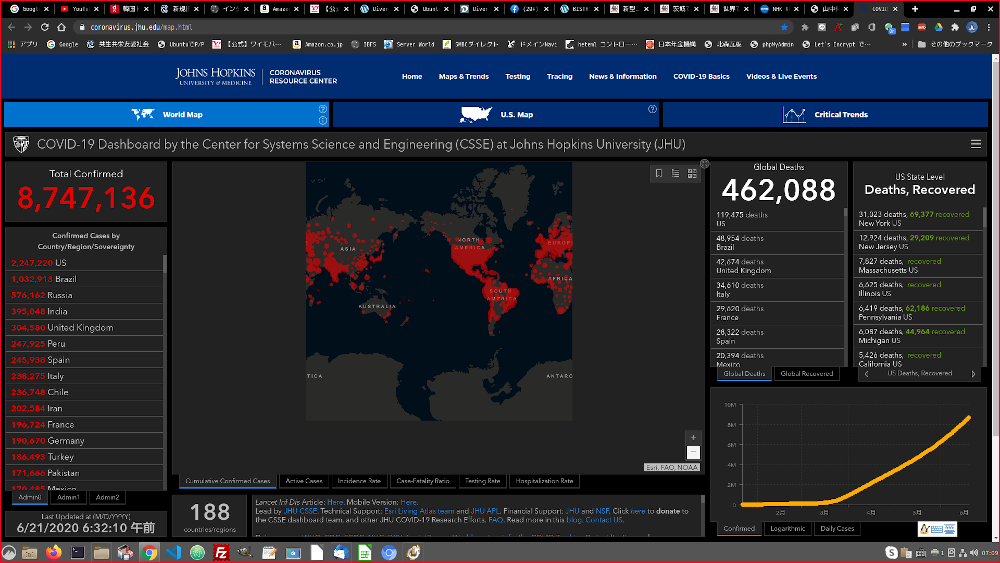Viewport: 1000px width, 563px height.
Task: Open the Testing menu
Action: pos(518,77)
